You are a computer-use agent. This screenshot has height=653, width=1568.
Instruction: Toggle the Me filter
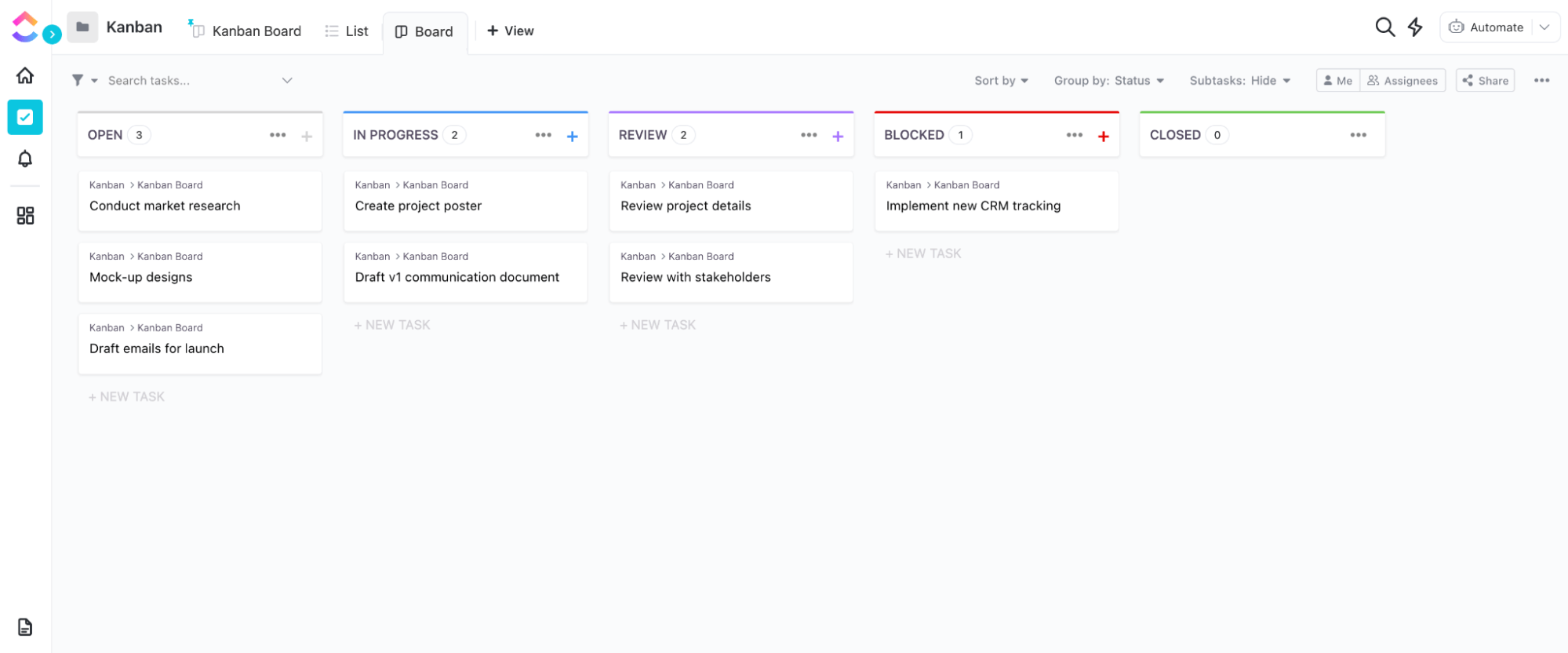tap(1338, 81)
